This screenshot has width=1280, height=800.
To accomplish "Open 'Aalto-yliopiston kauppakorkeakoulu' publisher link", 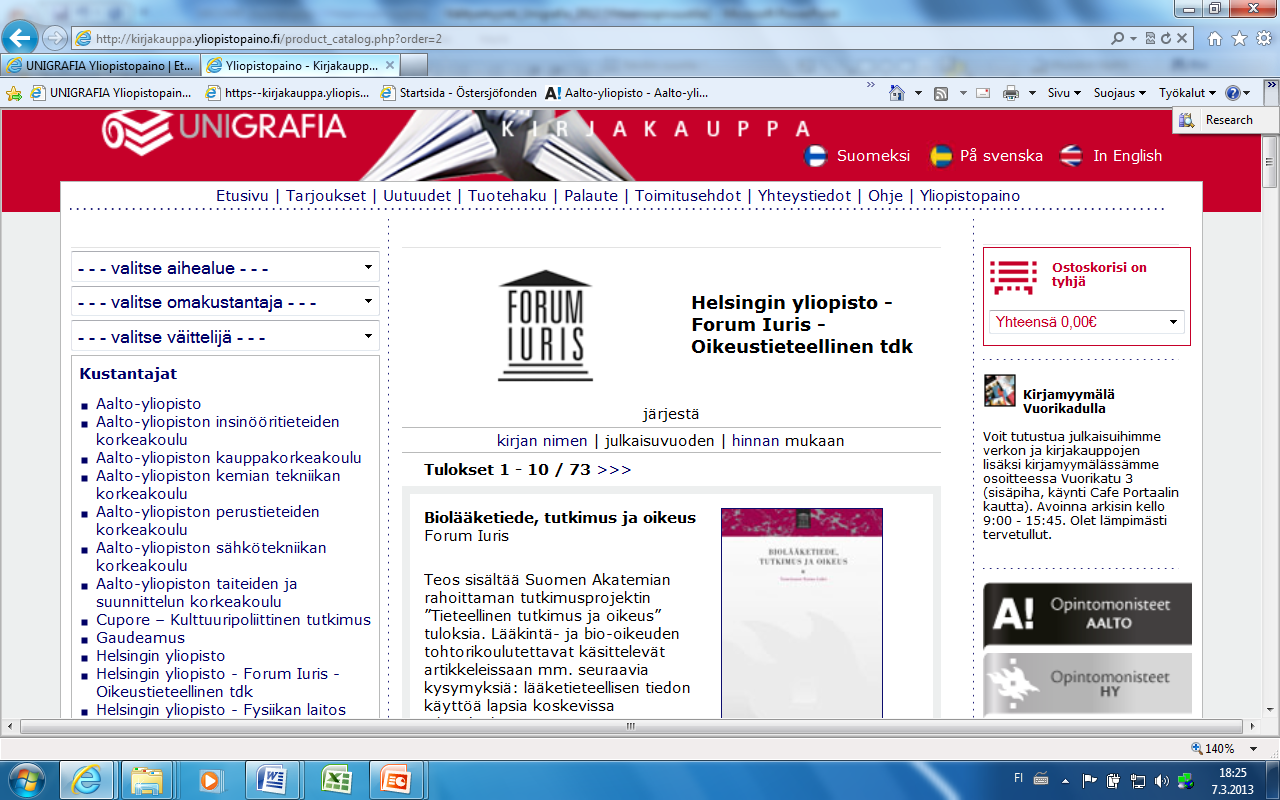I will (229, 458).
